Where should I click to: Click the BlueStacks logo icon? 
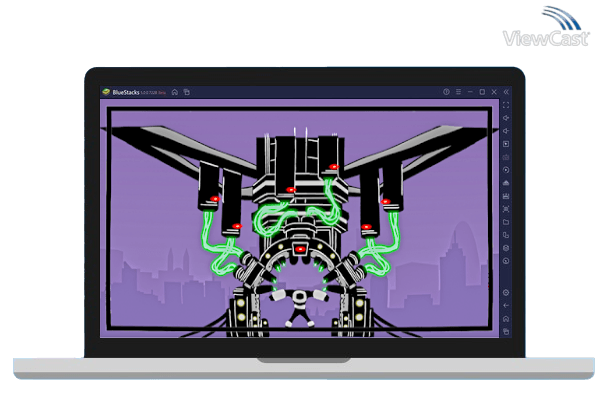[x=106, y=92]
